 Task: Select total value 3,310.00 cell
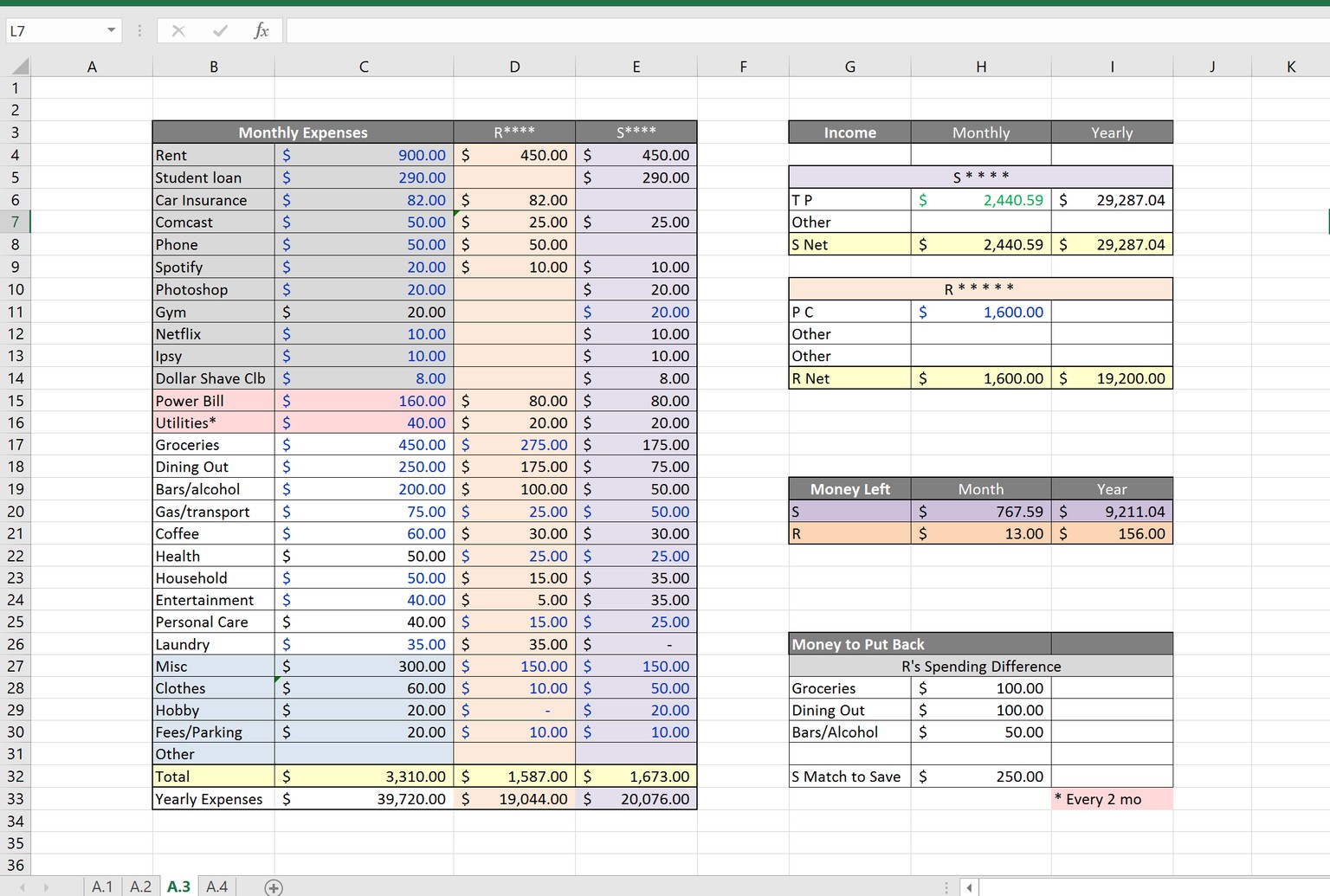(364, 777)
